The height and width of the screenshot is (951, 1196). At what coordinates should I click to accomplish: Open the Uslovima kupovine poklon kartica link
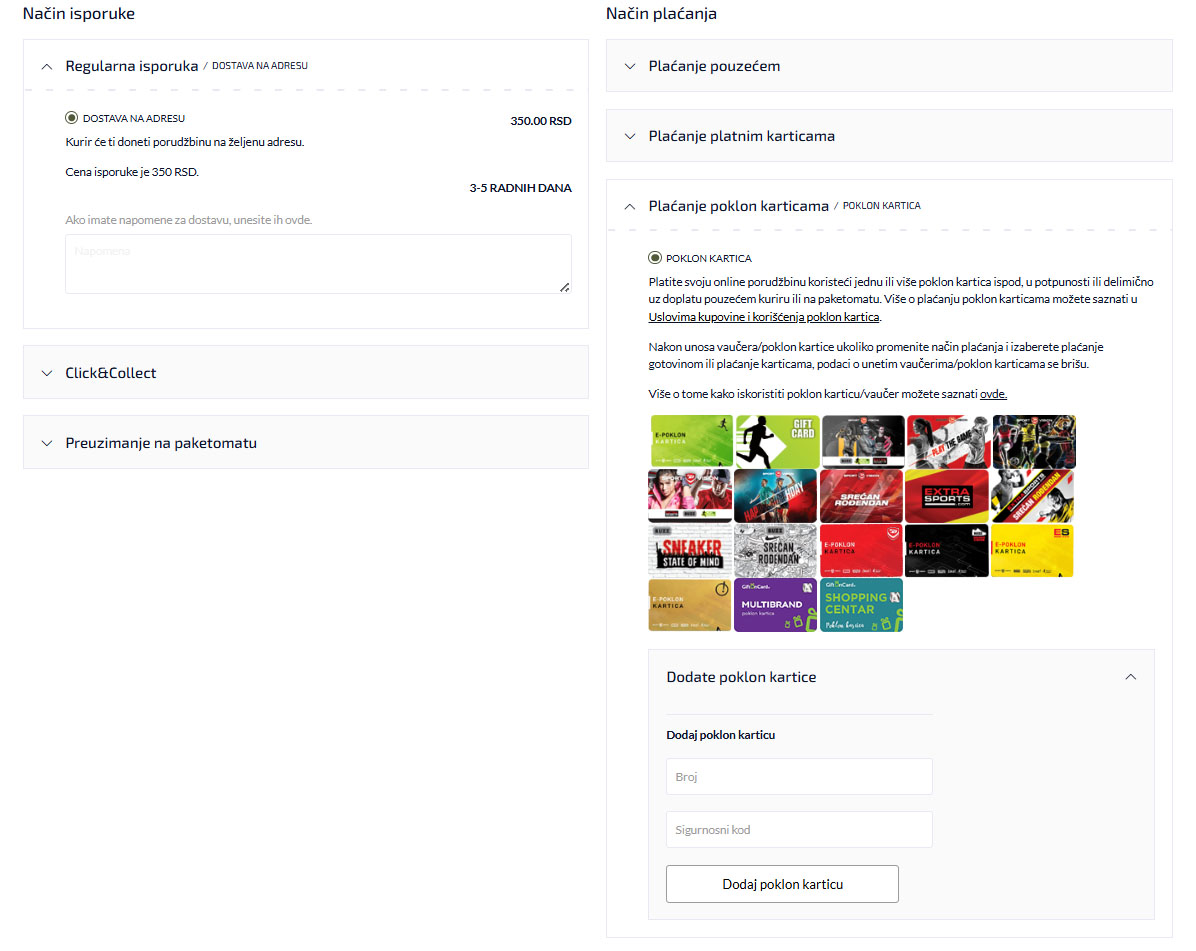[x=766, y=317]
